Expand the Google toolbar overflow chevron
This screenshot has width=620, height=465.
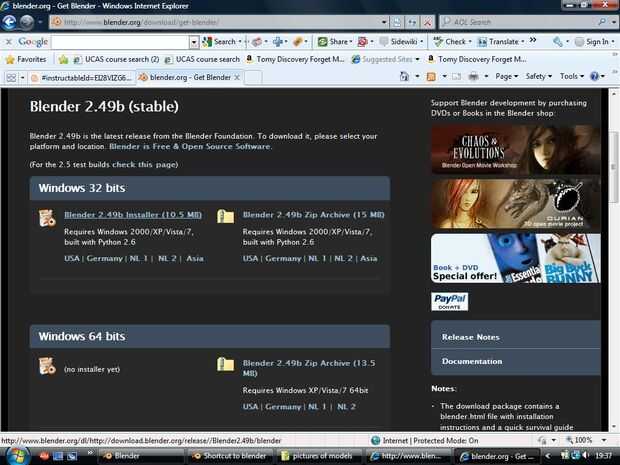tap(533, 40)
